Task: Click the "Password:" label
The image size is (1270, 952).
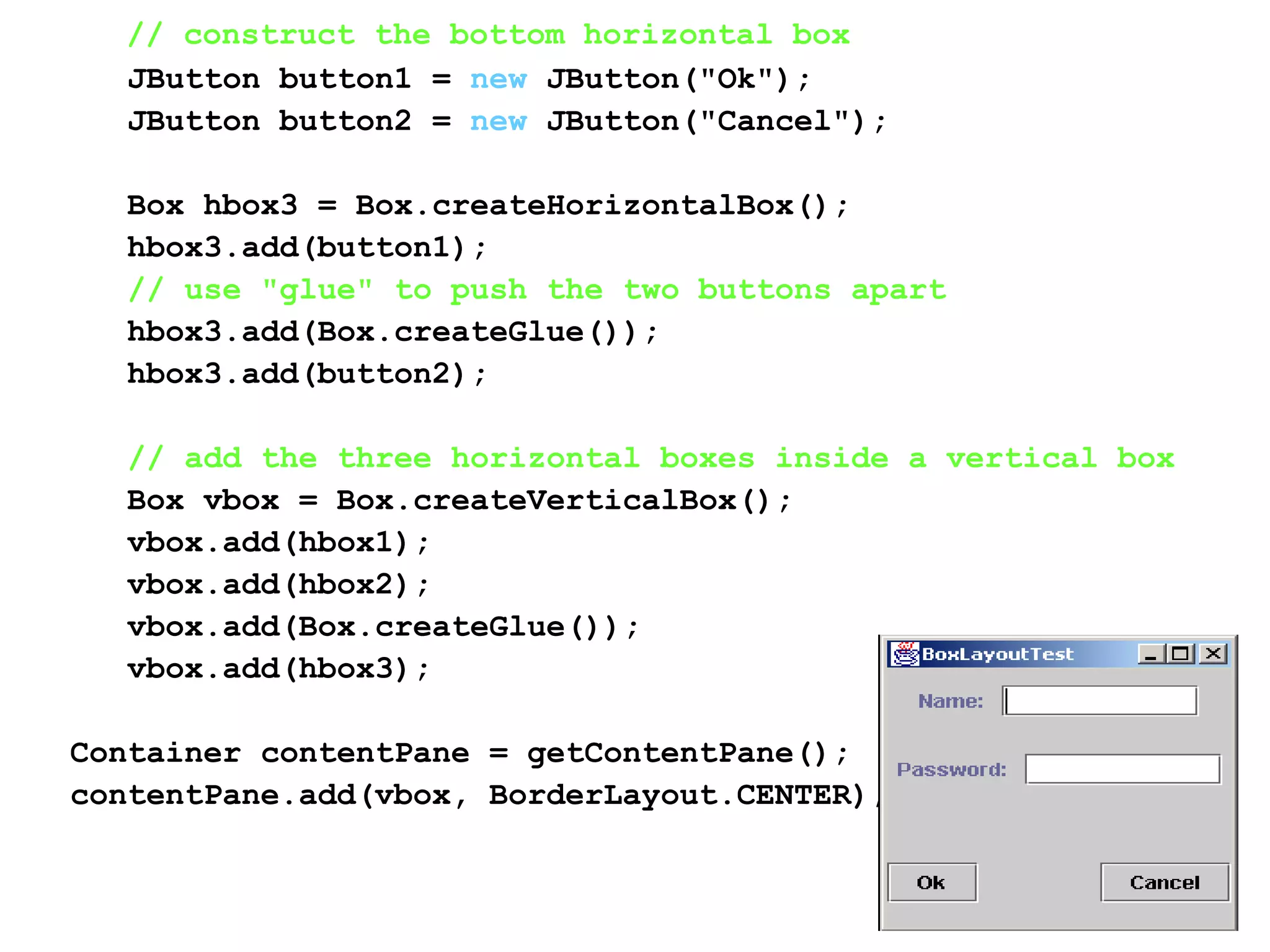Action: click(x=951, y=769)
